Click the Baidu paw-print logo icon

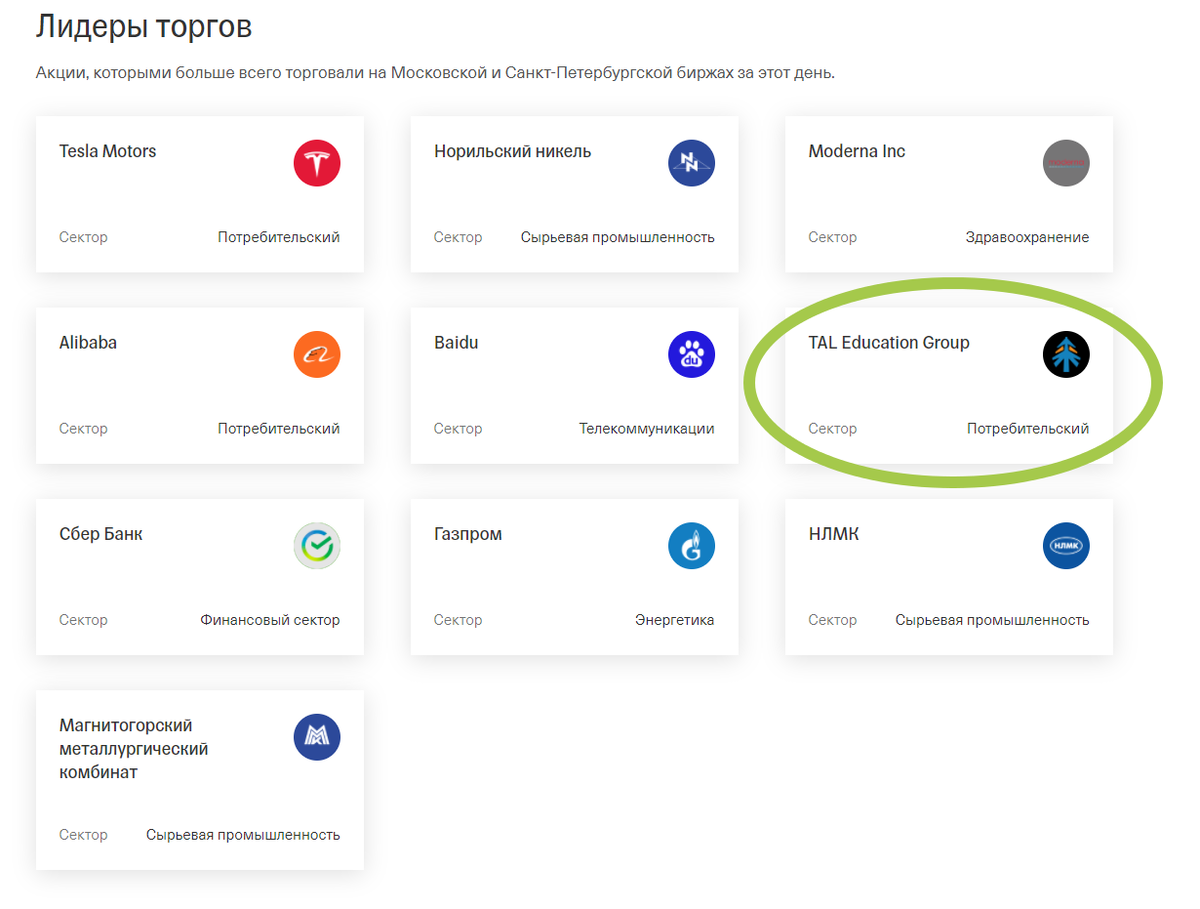691,354
